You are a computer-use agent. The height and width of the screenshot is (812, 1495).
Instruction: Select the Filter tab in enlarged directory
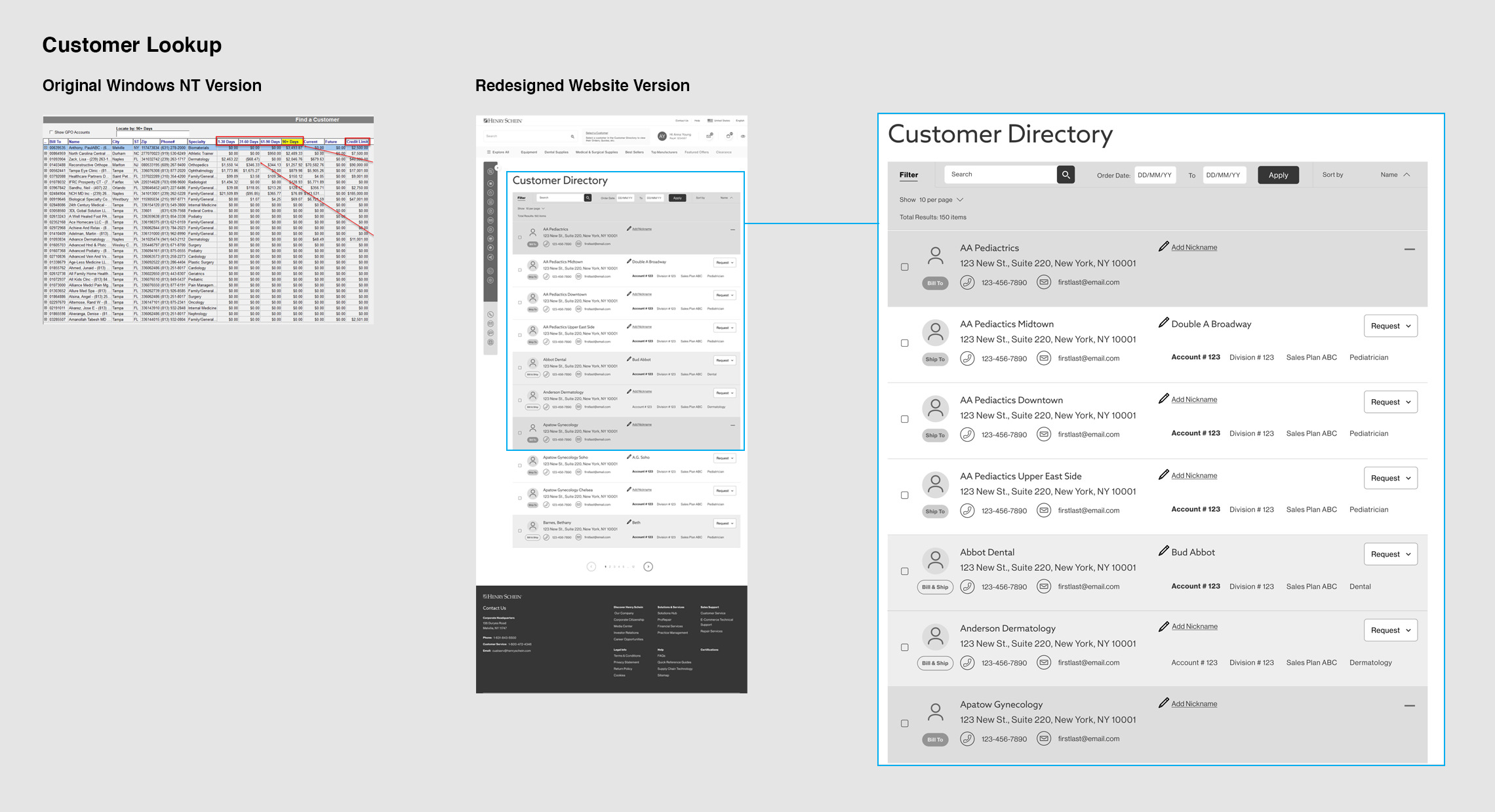click(x=909, y=175)
